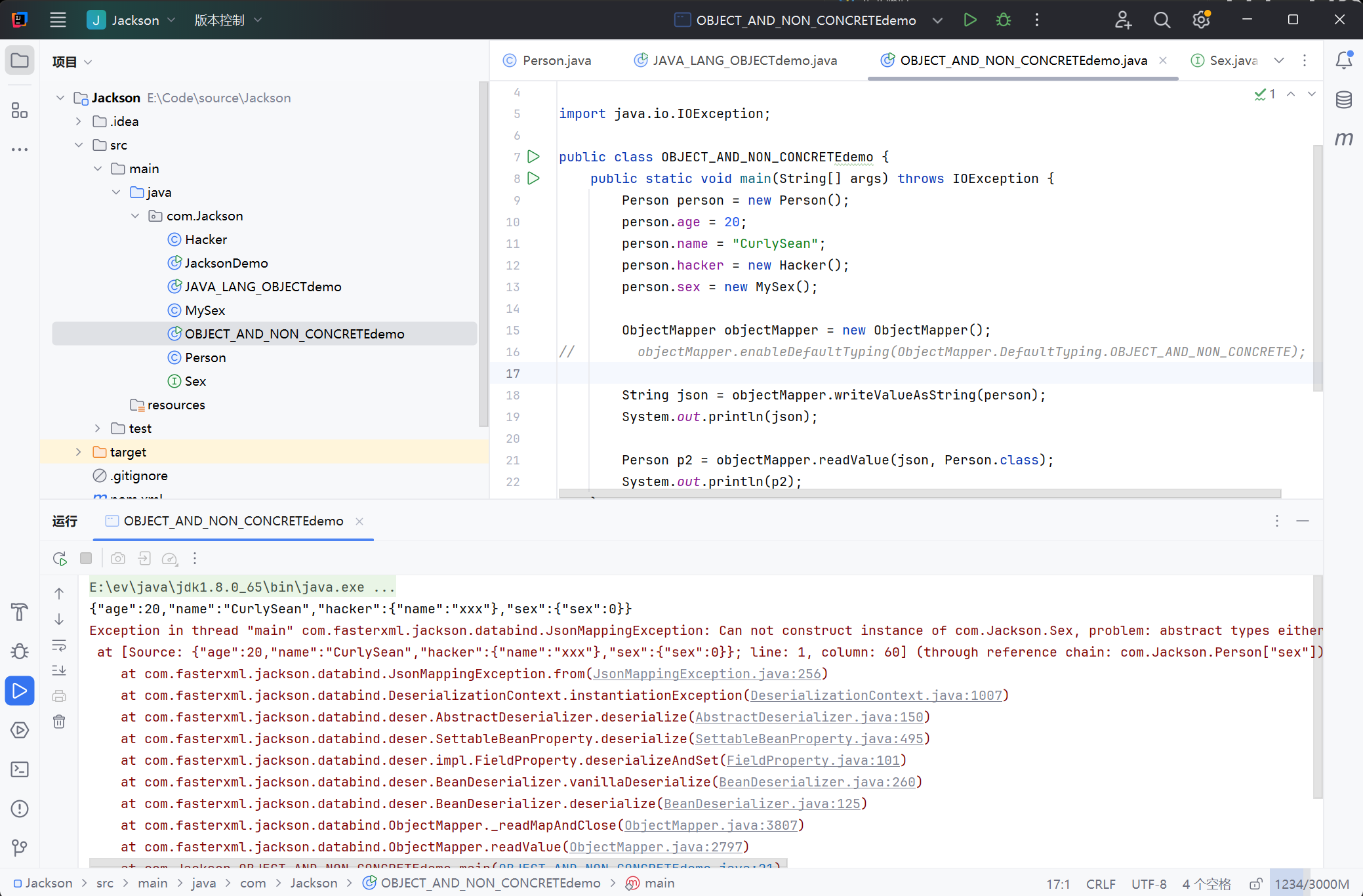Open the Notifications bell

1344,60
